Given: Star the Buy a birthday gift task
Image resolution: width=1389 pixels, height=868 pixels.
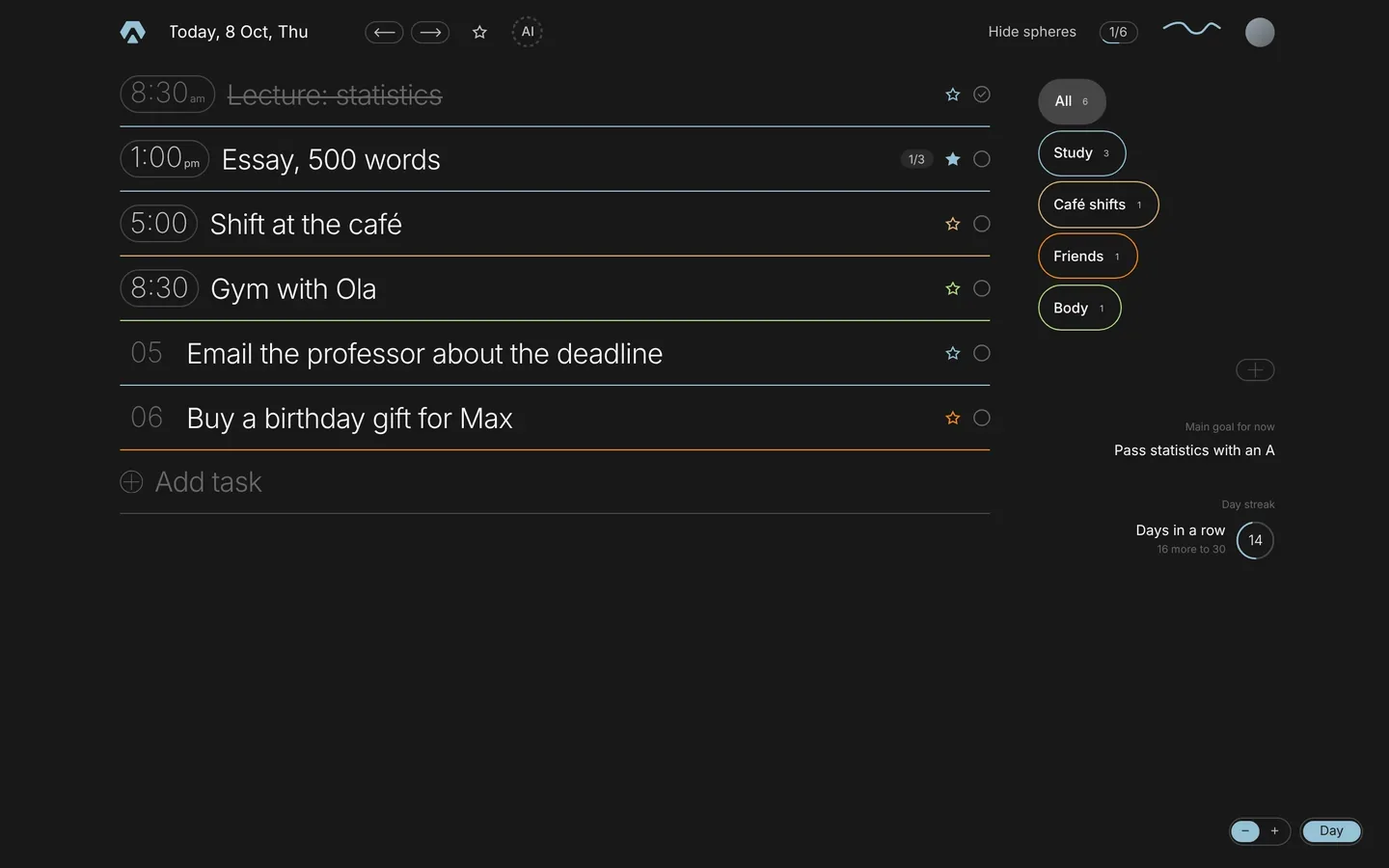Looking at the screenshot, I should [x=953, y=418].
